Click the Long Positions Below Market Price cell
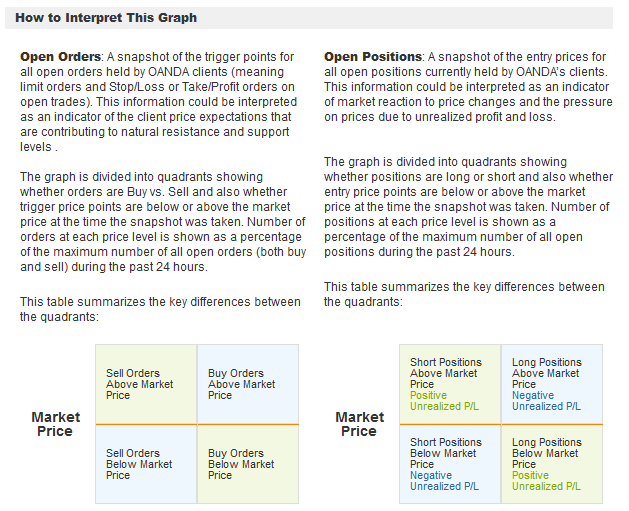 pyautogui.click(x=552, y=464)
